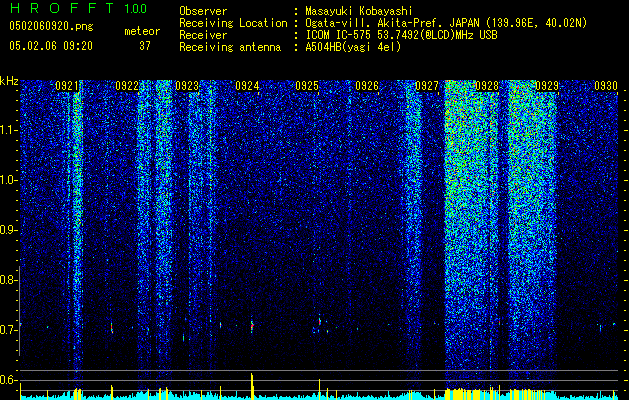Screen dimensions: 629x400
Task: Click the 1.0 kHz axis label
Action: 9,180
